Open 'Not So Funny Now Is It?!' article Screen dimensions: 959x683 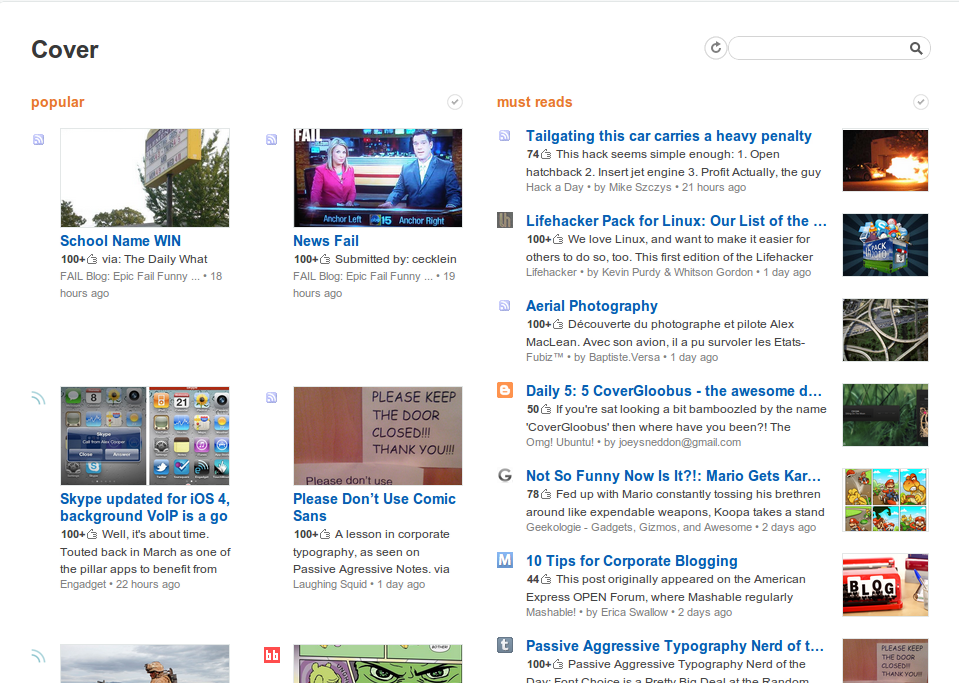click(673, 476)
